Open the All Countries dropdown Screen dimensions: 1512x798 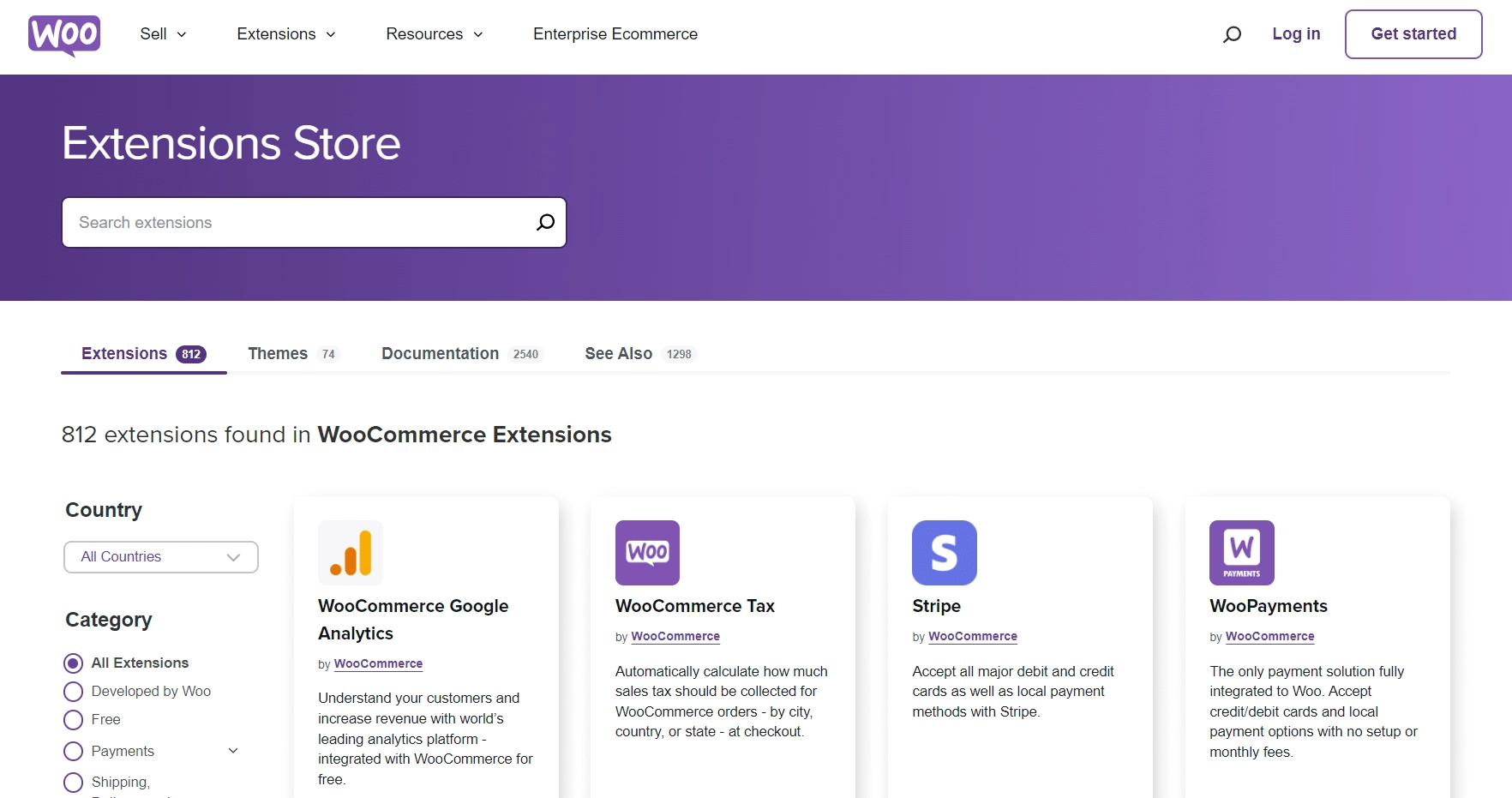coord(160,556)
